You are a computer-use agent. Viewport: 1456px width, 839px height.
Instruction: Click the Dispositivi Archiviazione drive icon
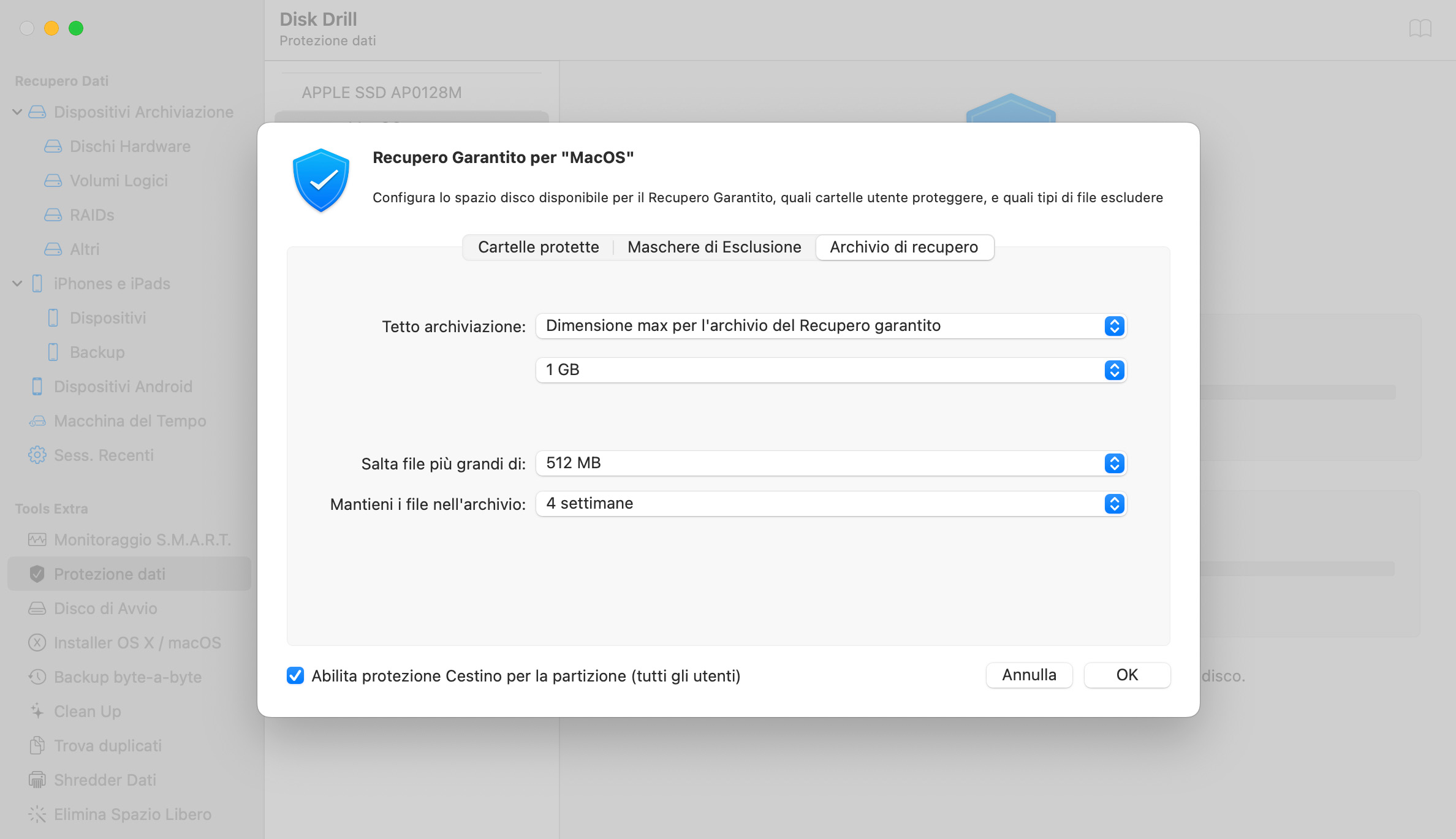(x=37, y=112)
